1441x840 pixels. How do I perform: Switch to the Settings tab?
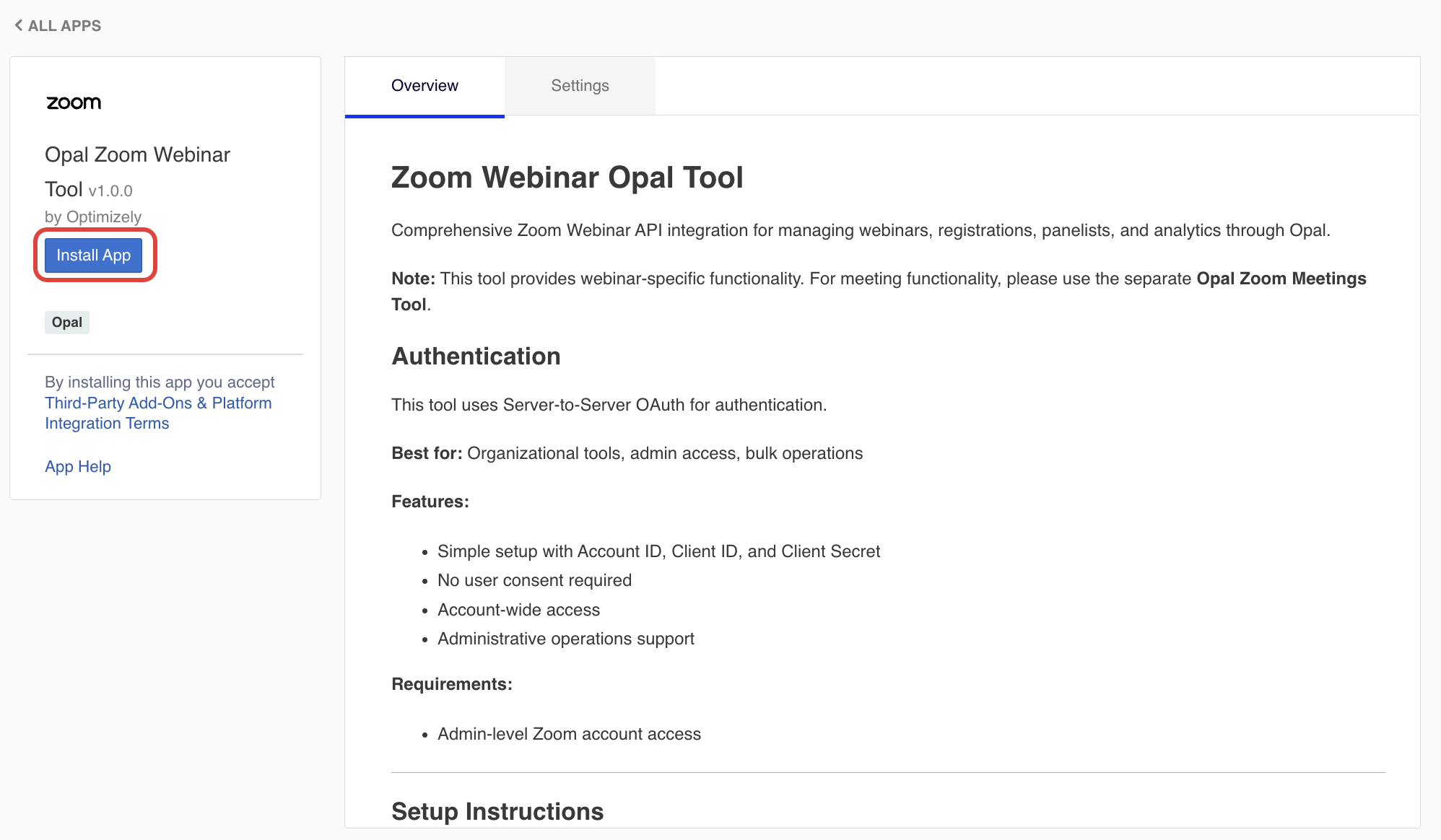[x=579, y=85]
